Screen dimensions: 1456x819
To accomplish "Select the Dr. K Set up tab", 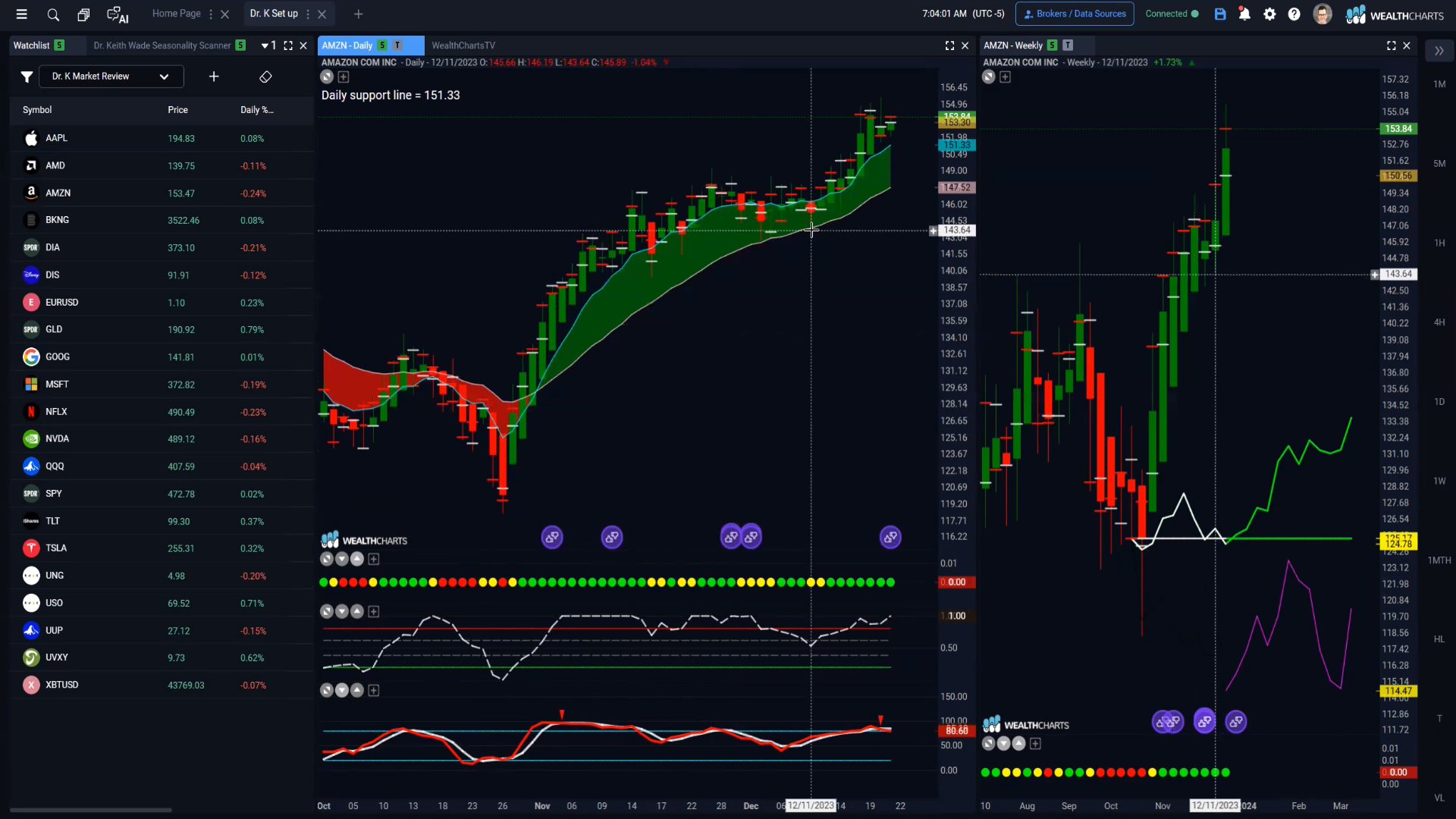I will pos(274,14).
